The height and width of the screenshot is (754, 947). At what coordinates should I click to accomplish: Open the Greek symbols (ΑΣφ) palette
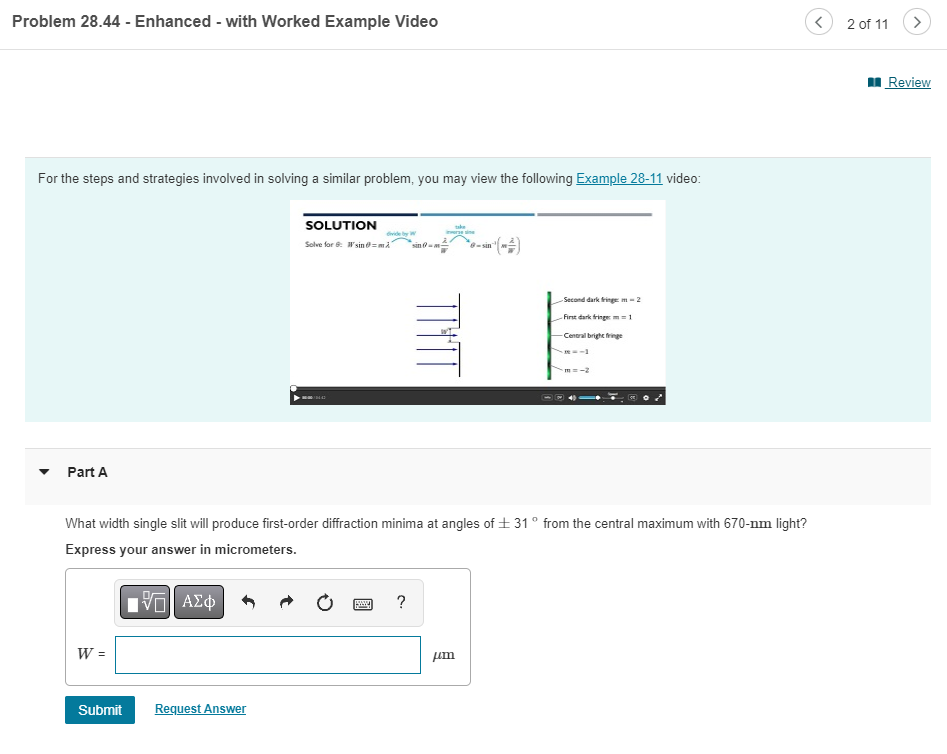198,602
